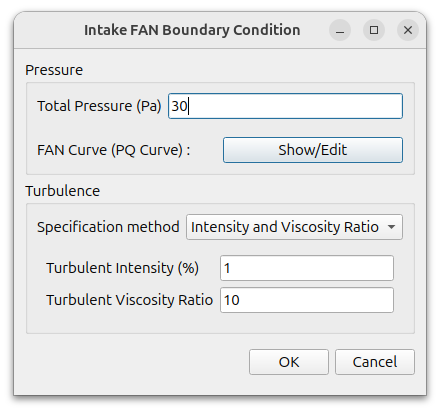This screenshot has width=440, height=412.
Task: Close the dialog using the X icon
Action: [x=408, y=30]
